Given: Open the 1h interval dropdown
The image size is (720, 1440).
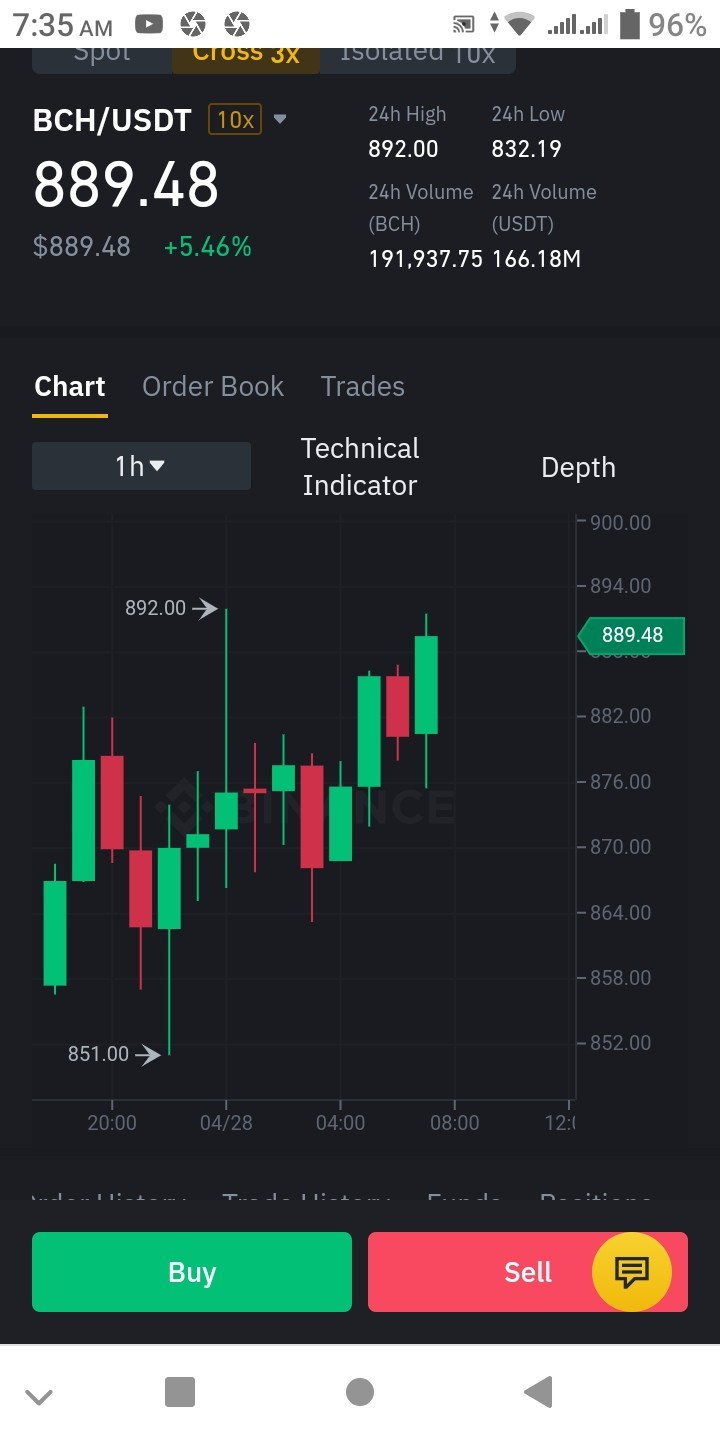Looking at the screenshot, I should coord(141,466).
